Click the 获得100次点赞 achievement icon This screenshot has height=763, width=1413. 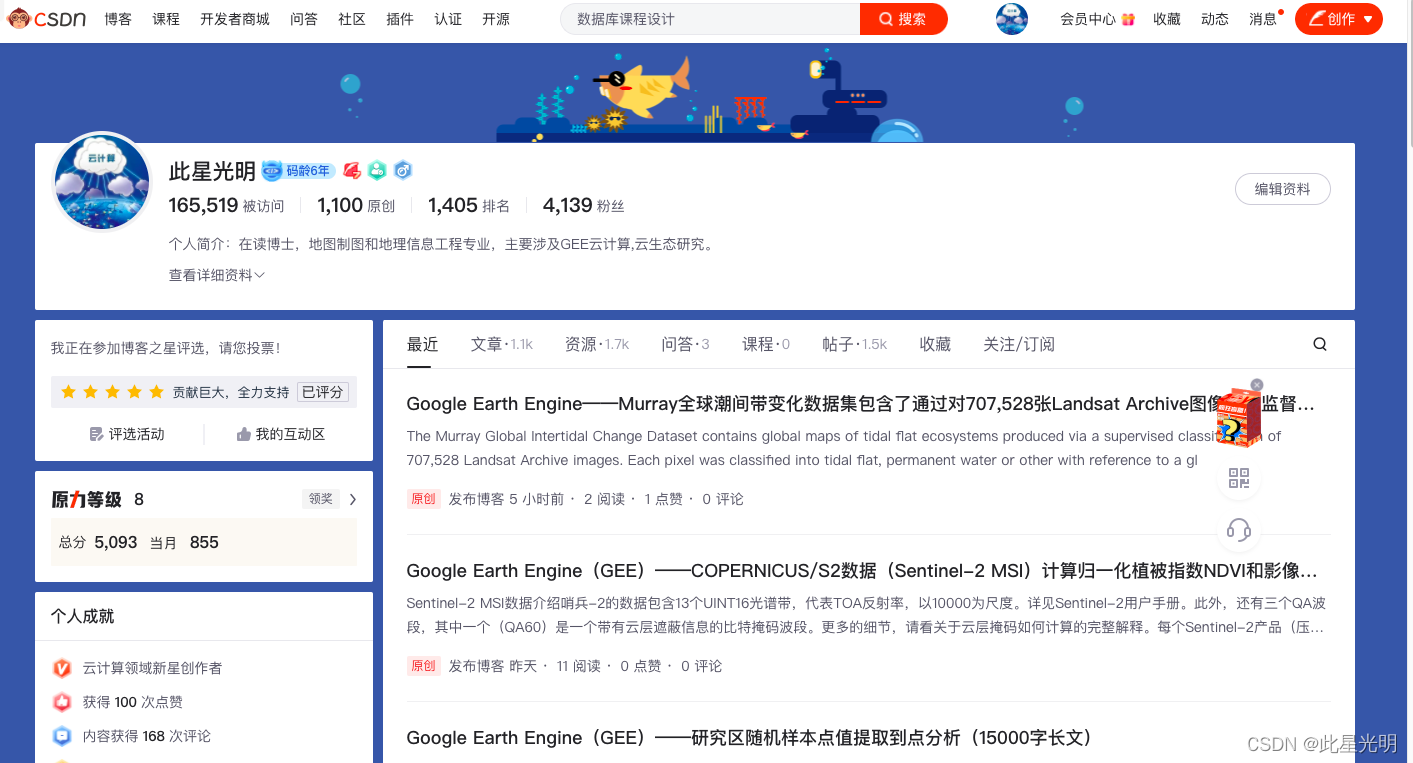(62, 702)
